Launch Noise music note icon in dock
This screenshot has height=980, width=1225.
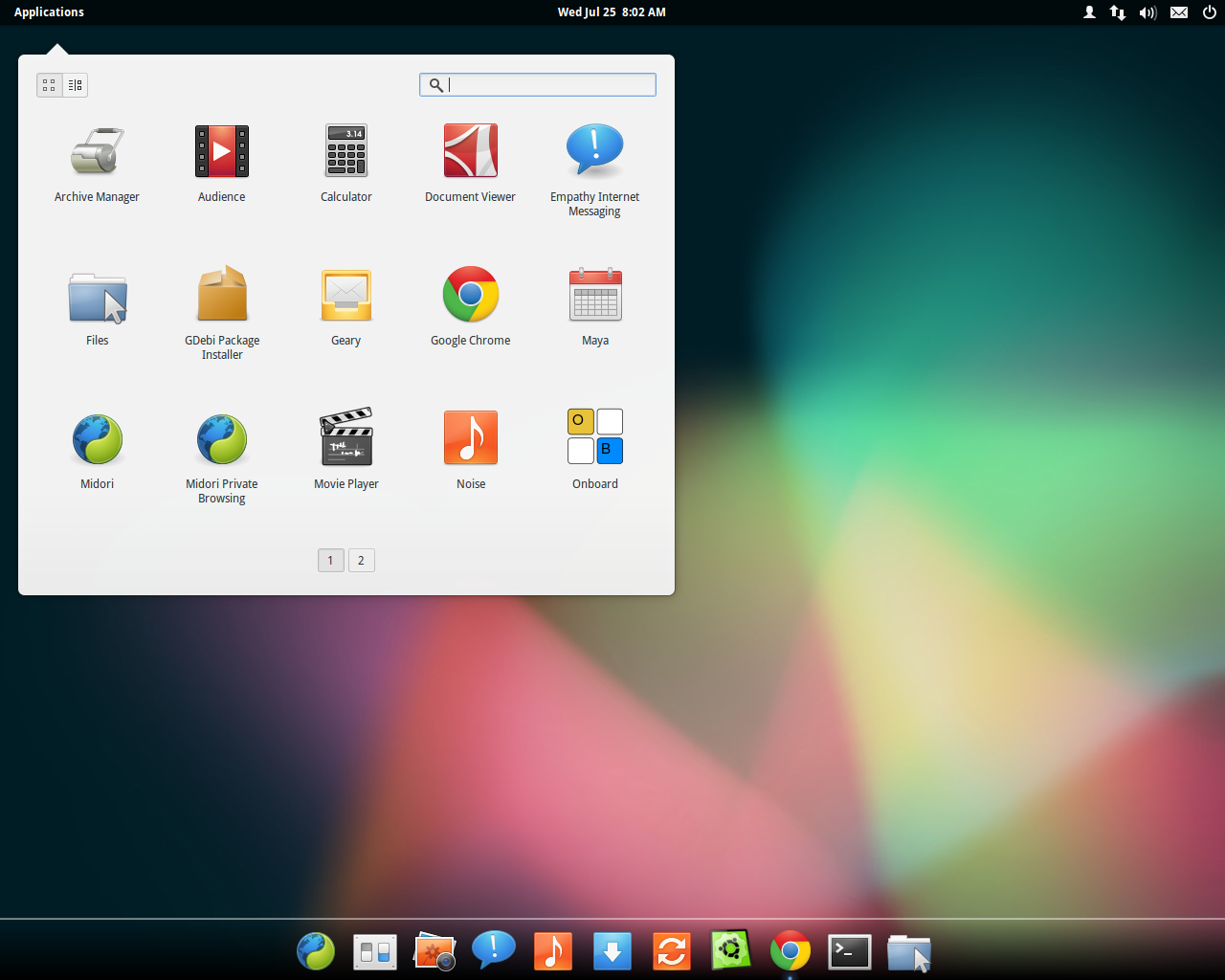point(553,951)
